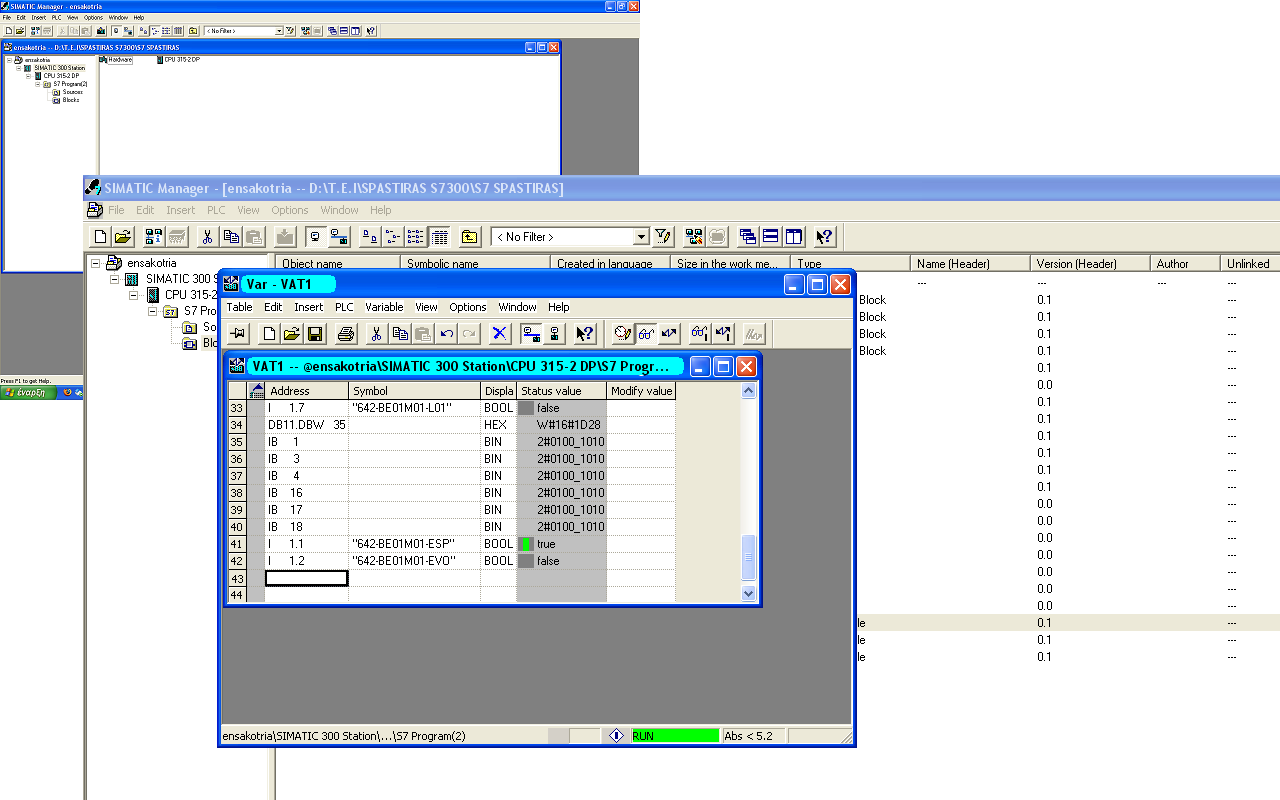
Task: Click the 'Modify value' column header in VAT1
Action: point(641,391)
